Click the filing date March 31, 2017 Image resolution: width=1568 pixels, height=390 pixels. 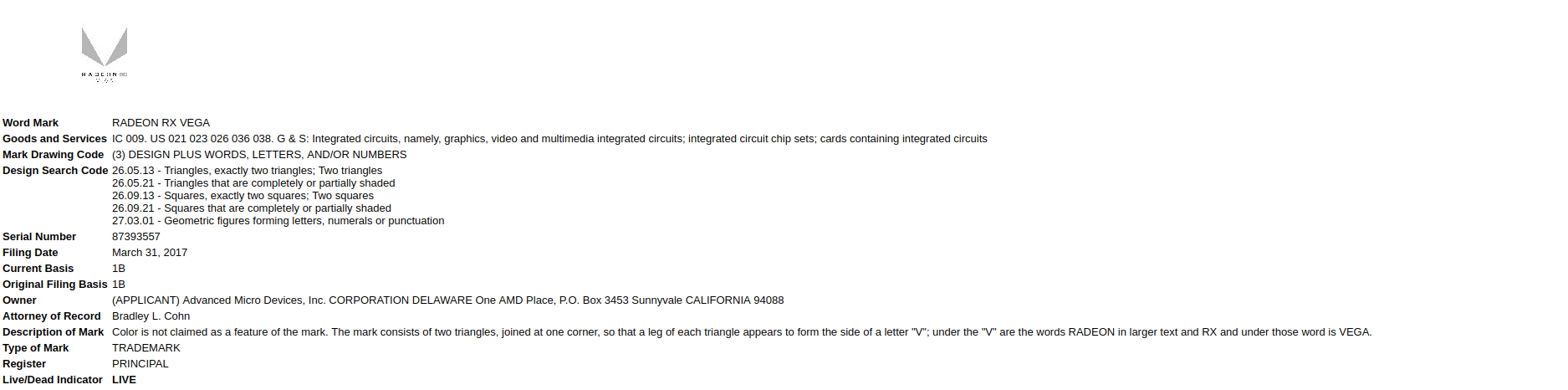click(x=150, y=253)
